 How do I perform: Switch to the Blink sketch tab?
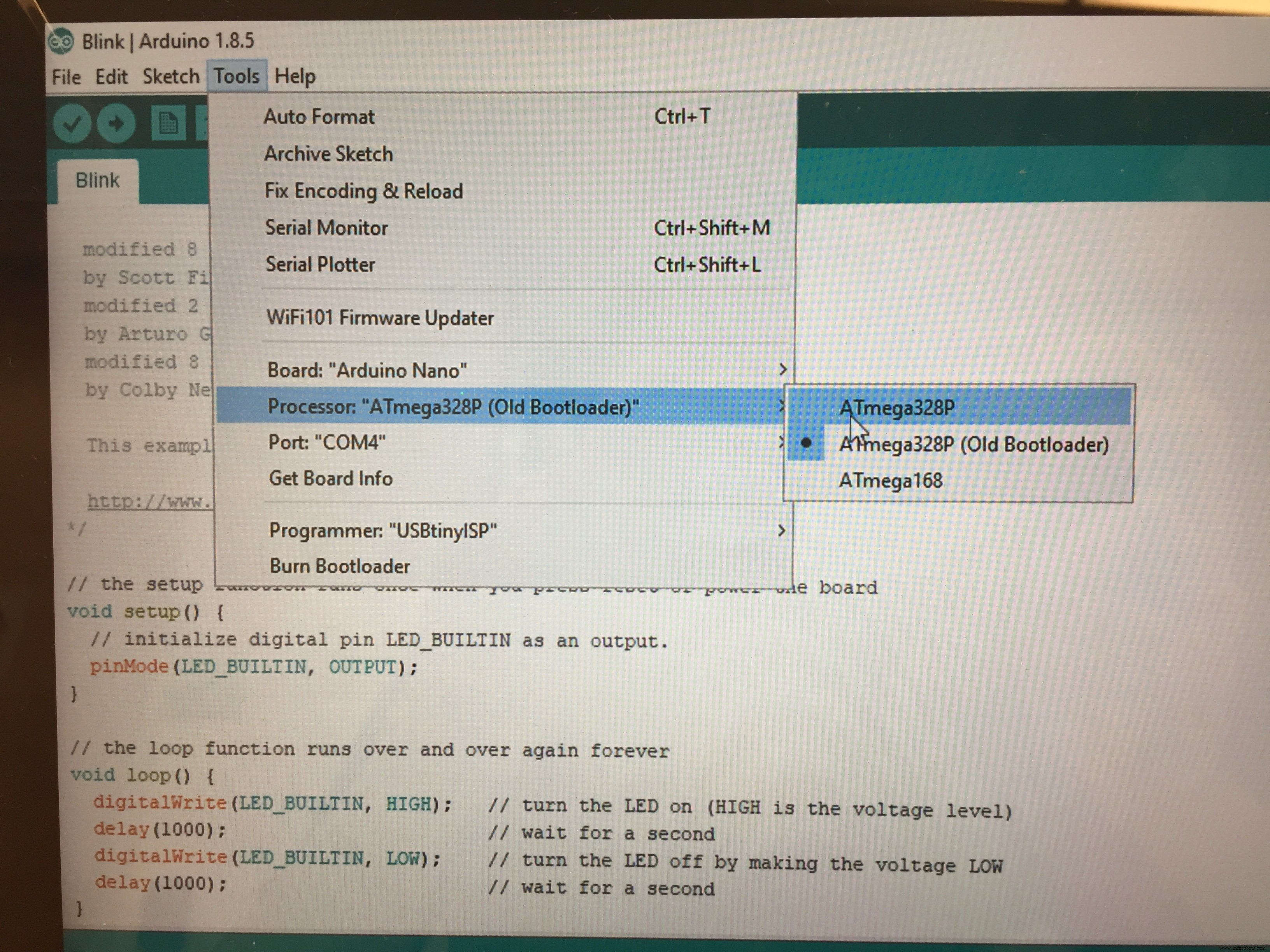click(x=98, y=180)
